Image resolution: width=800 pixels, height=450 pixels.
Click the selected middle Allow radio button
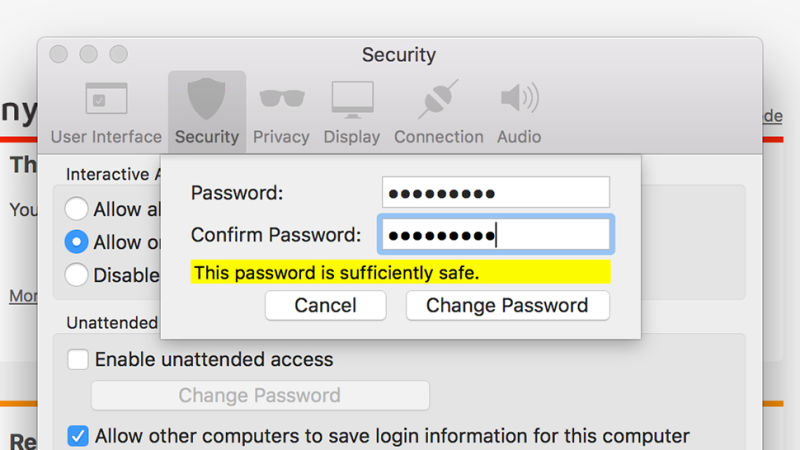pyautogui.click(x=76, y=242)
